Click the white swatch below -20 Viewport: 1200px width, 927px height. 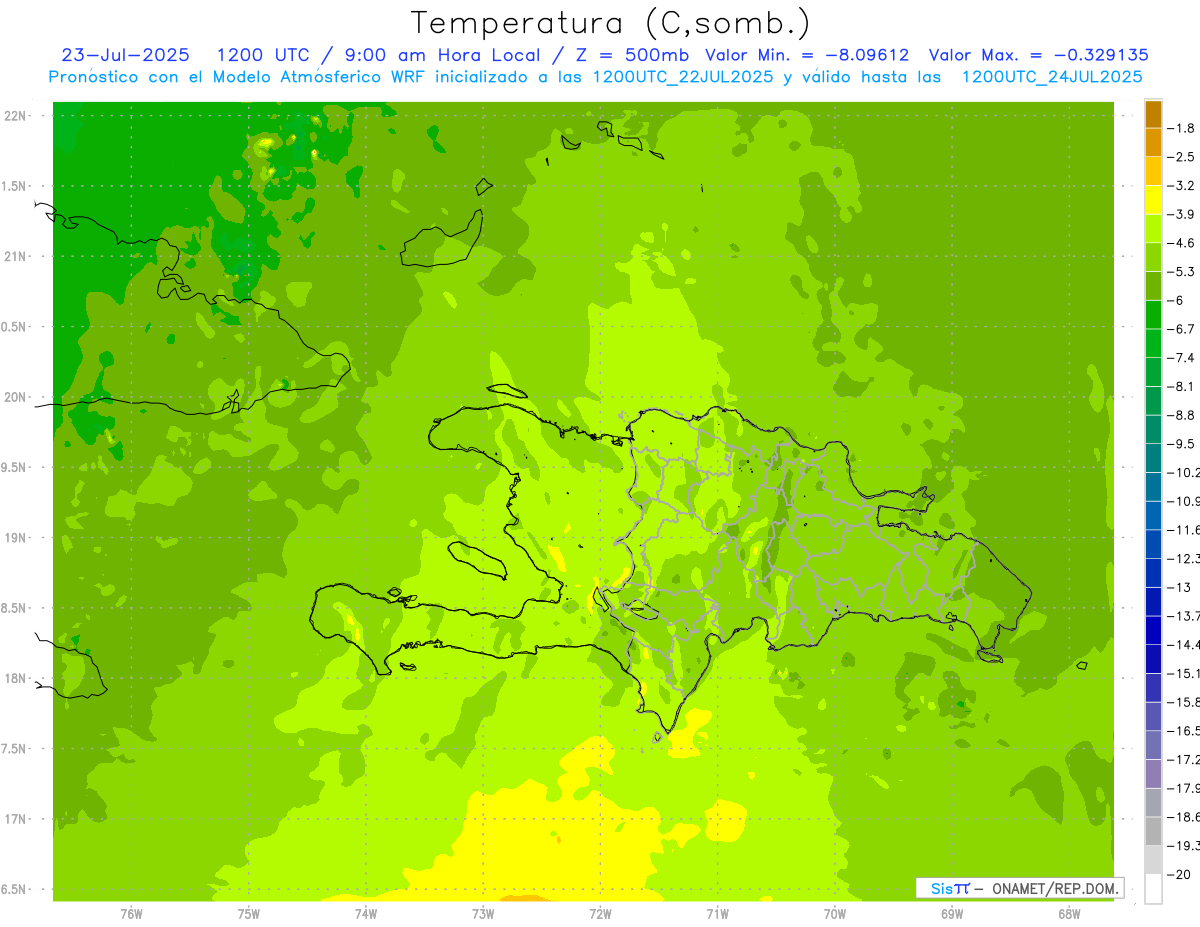[x=1153, y=888]
